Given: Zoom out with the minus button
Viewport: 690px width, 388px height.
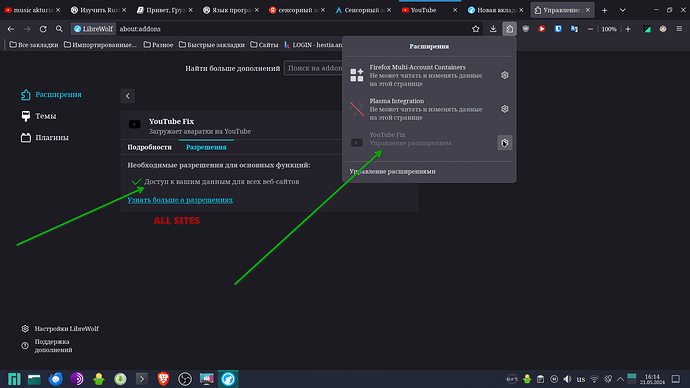Looking at the screenshot, I should 591,29.
